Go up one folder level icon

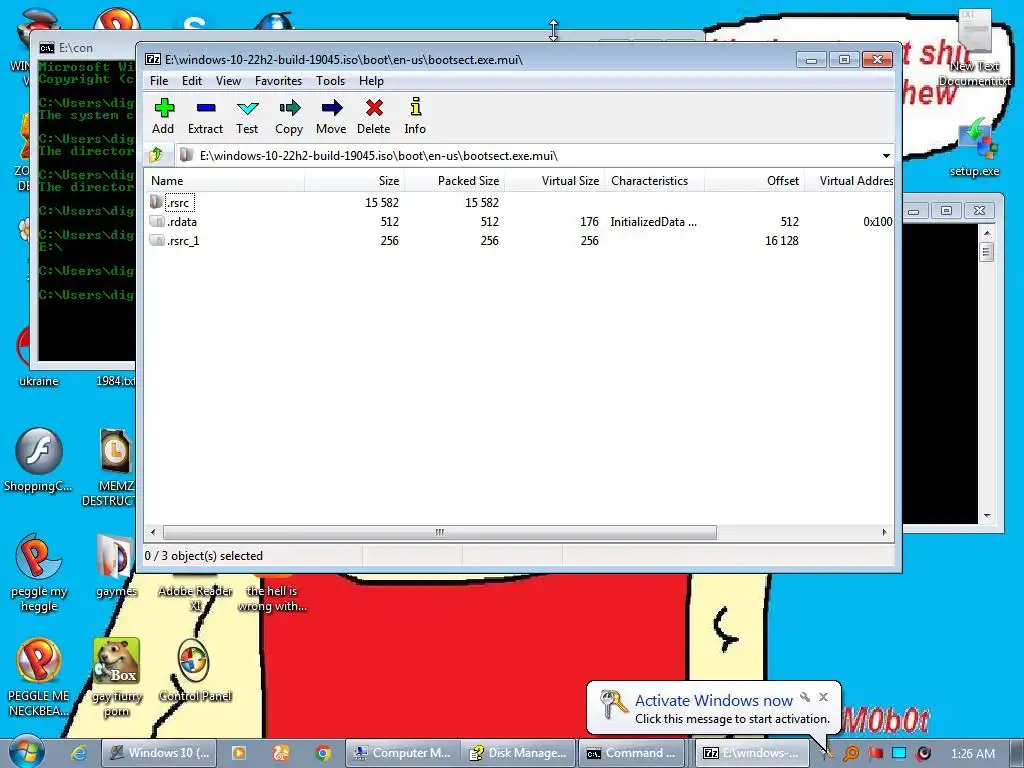[155, 155]
